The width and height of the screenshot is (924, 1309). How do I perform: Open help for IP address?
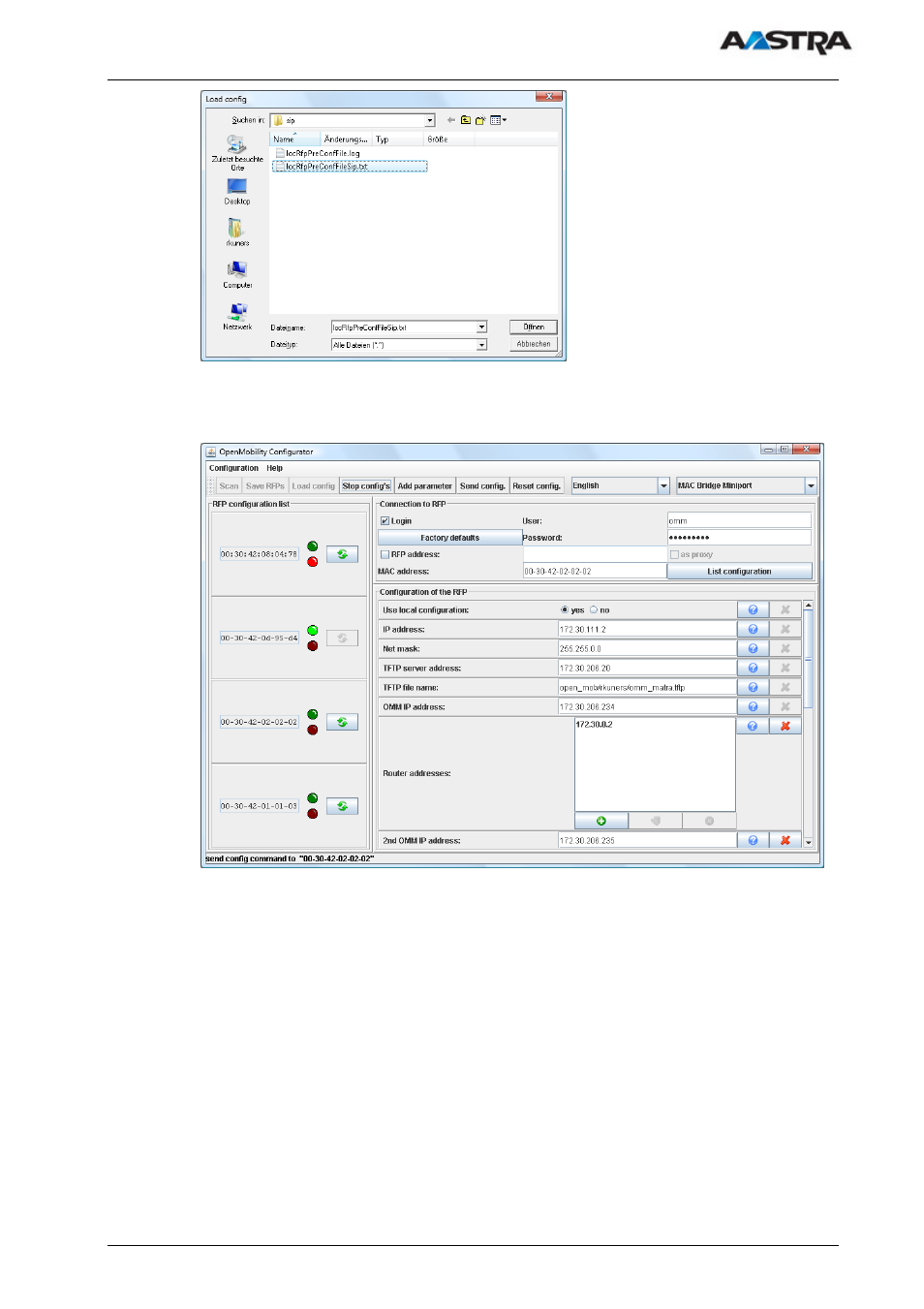click(x=753, y=629)
